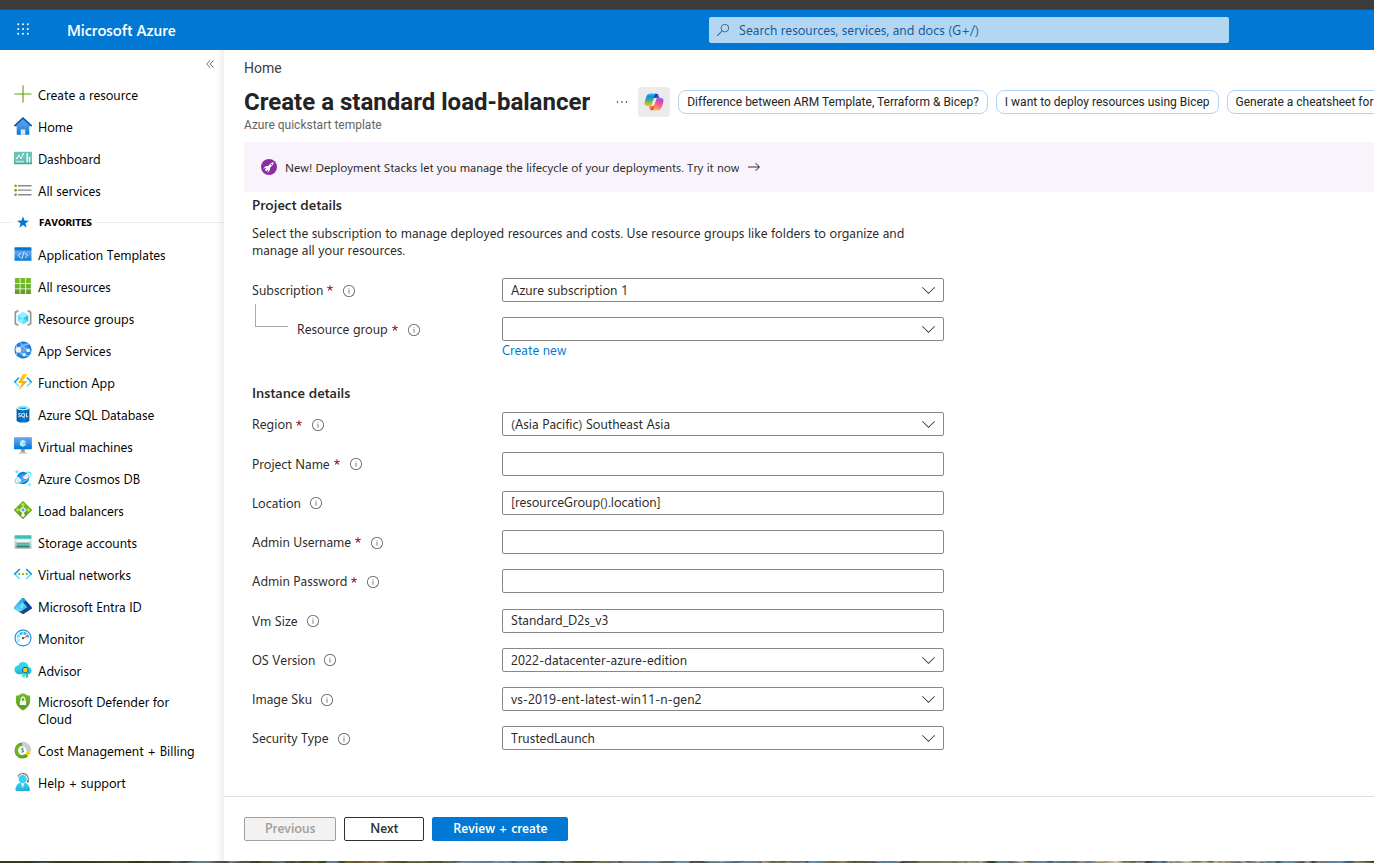Viewport: 1374px width, 863px height.
Task: Click the Project Name input field
Action: coord(723,464)
